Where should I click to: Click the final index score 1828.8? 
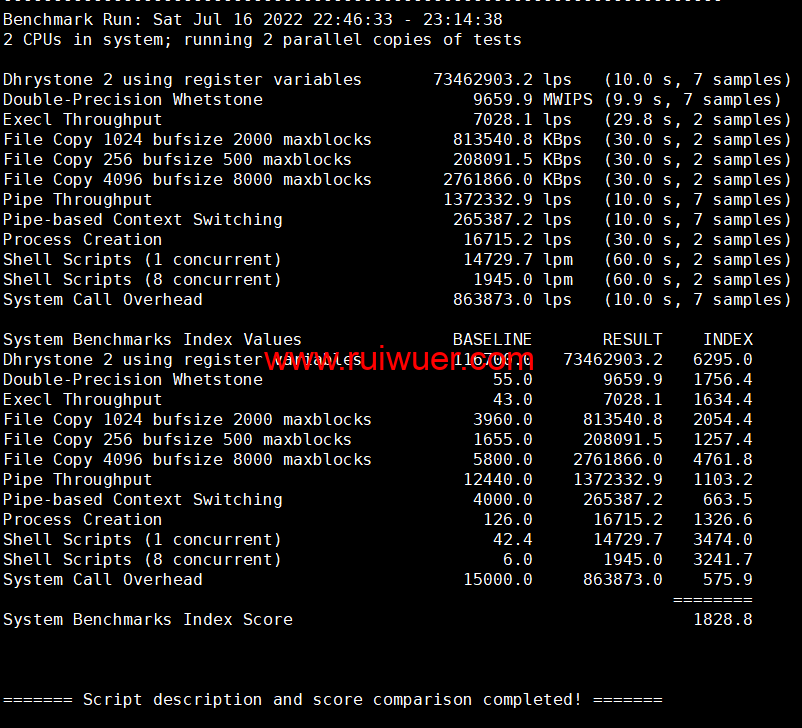(x=722, y=620)
